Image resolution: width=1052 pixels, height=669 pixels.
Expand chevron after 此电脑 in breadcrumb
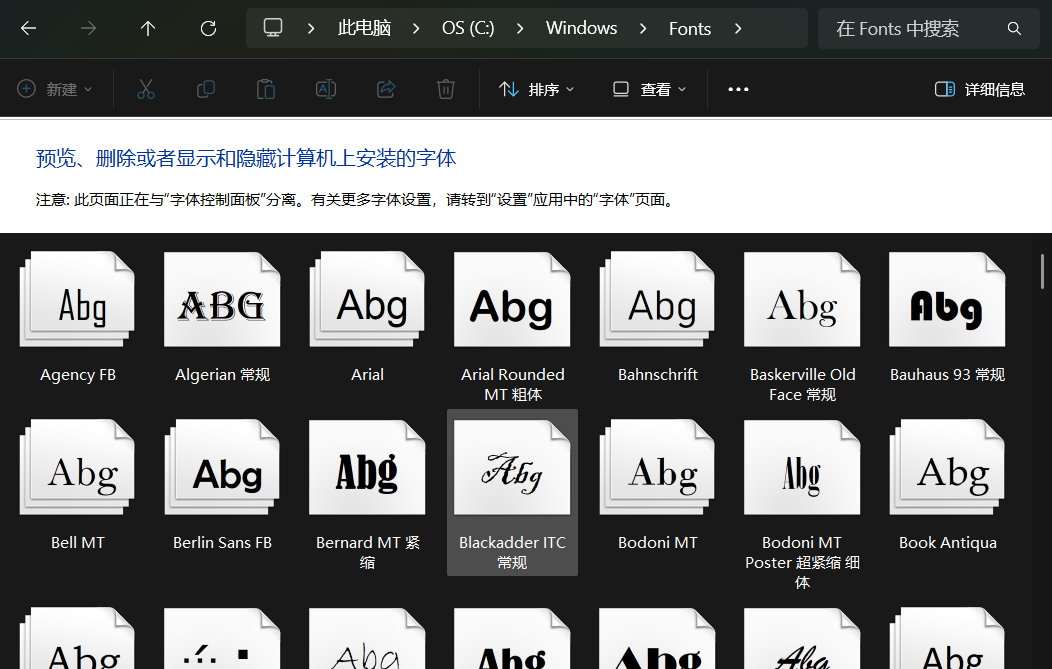416,28
